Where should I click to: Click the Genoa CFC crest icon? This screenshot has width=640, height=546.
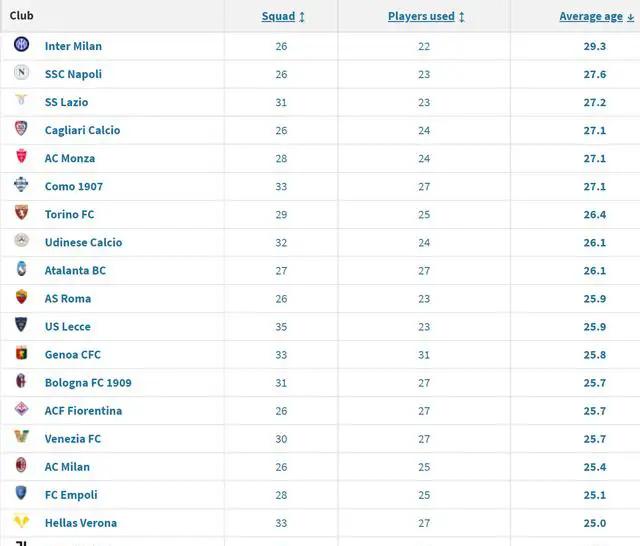21,353
